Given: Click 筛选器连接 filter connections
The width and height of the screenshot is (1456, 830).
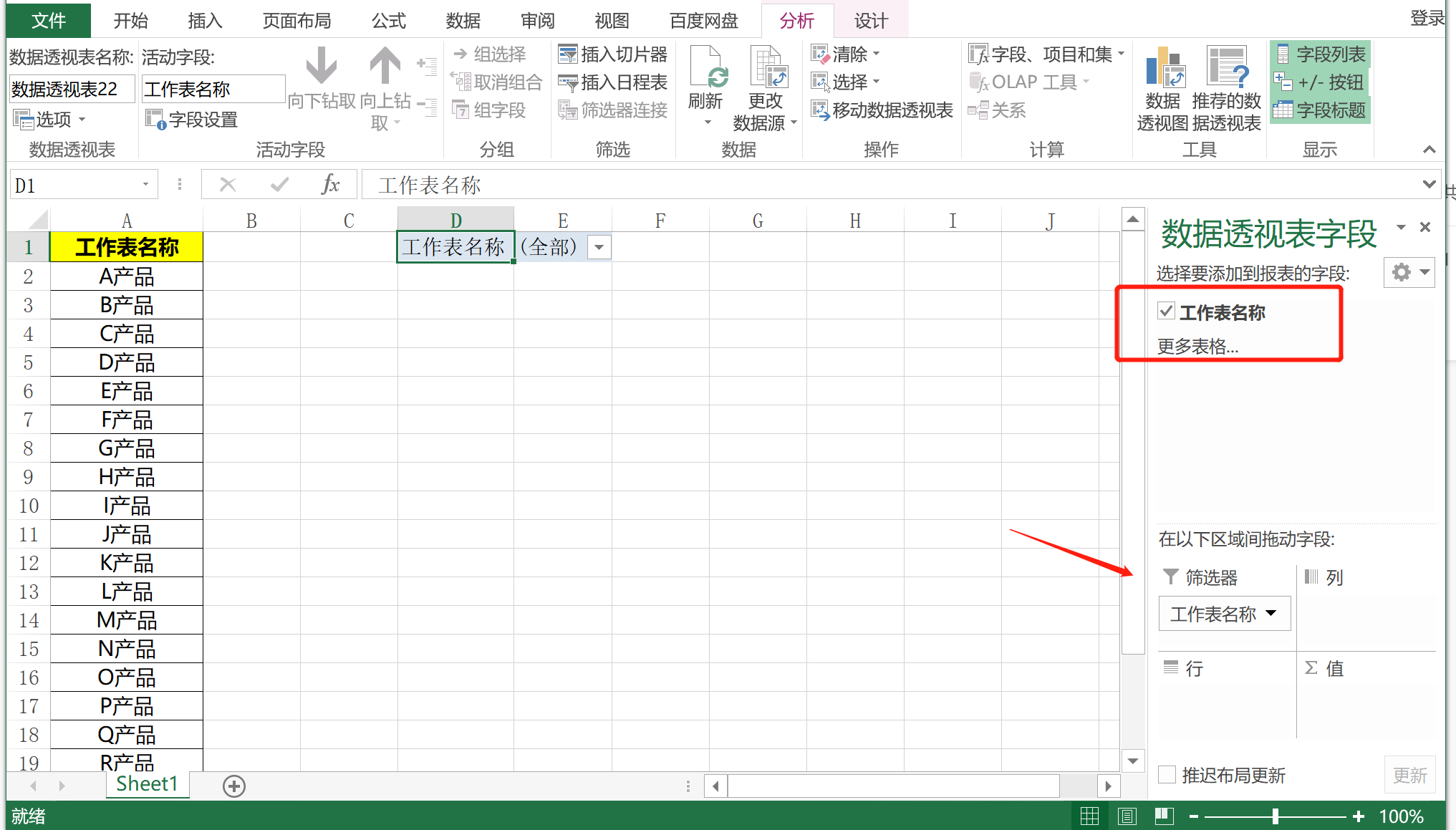Looking at the screenshot, I should point(612,110).
